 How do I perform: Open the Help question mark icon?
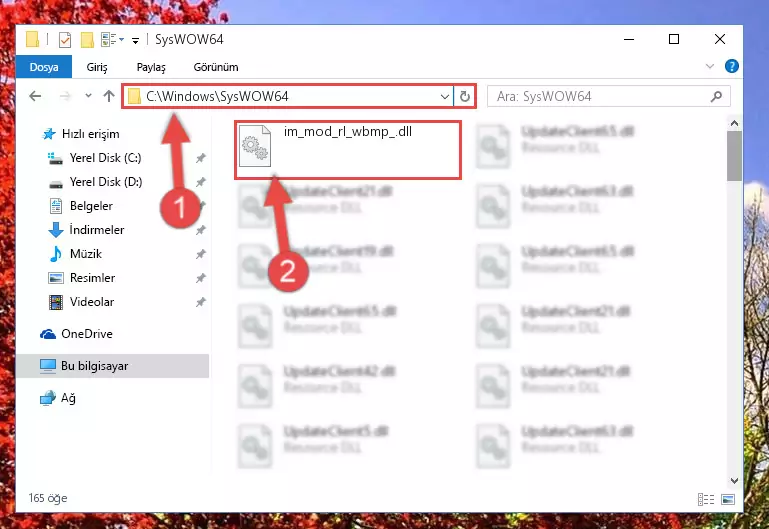[732, 66]
